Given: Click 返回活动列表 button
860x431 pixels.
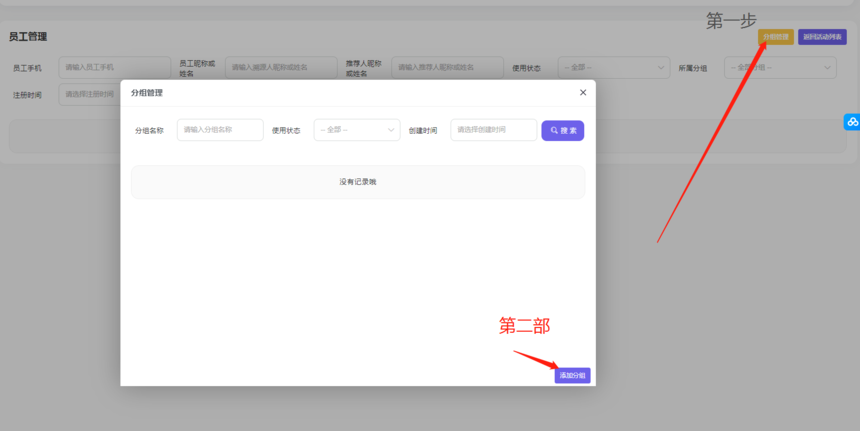Looking at the screenshot, I should (x=822, y=37).
